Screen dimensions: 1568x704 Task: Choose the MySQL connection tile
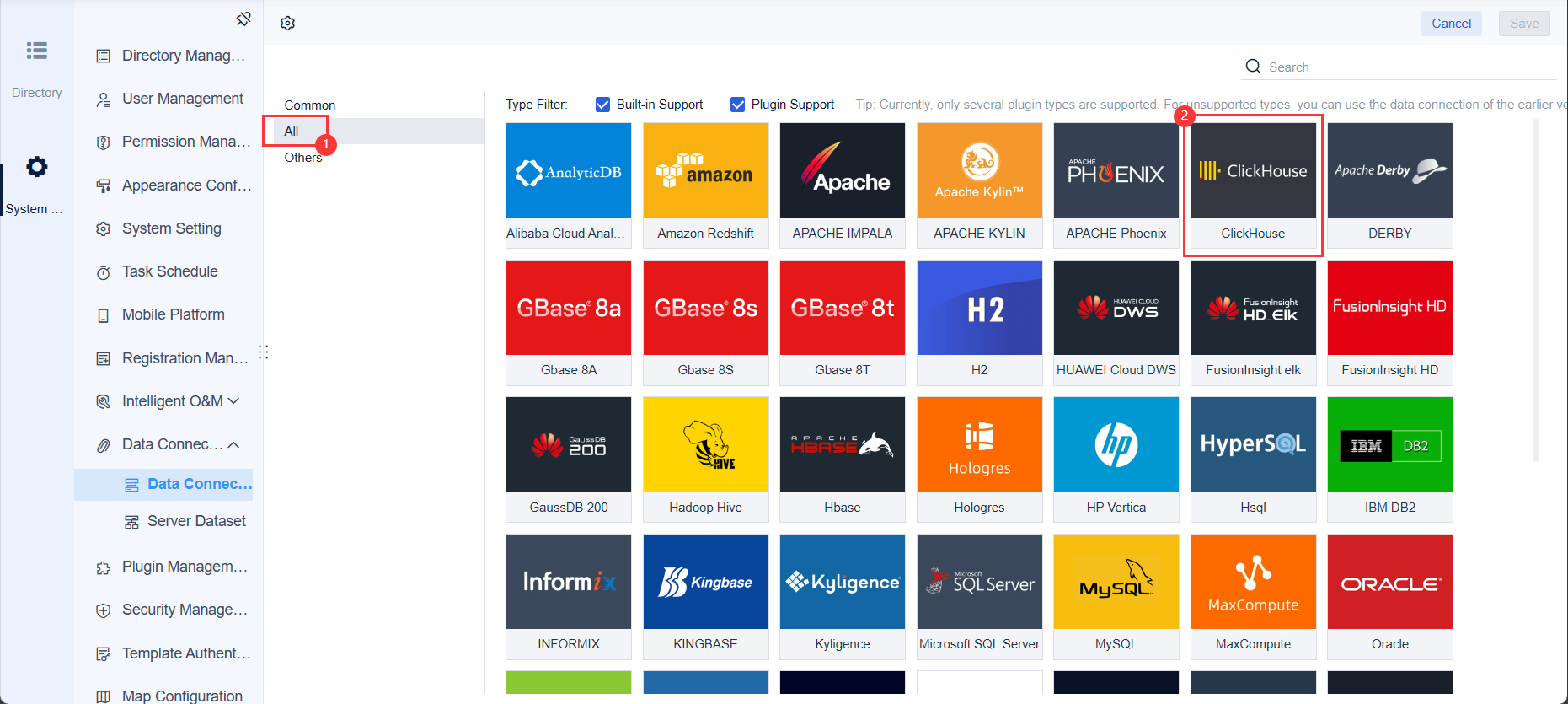click(1116, 596)
